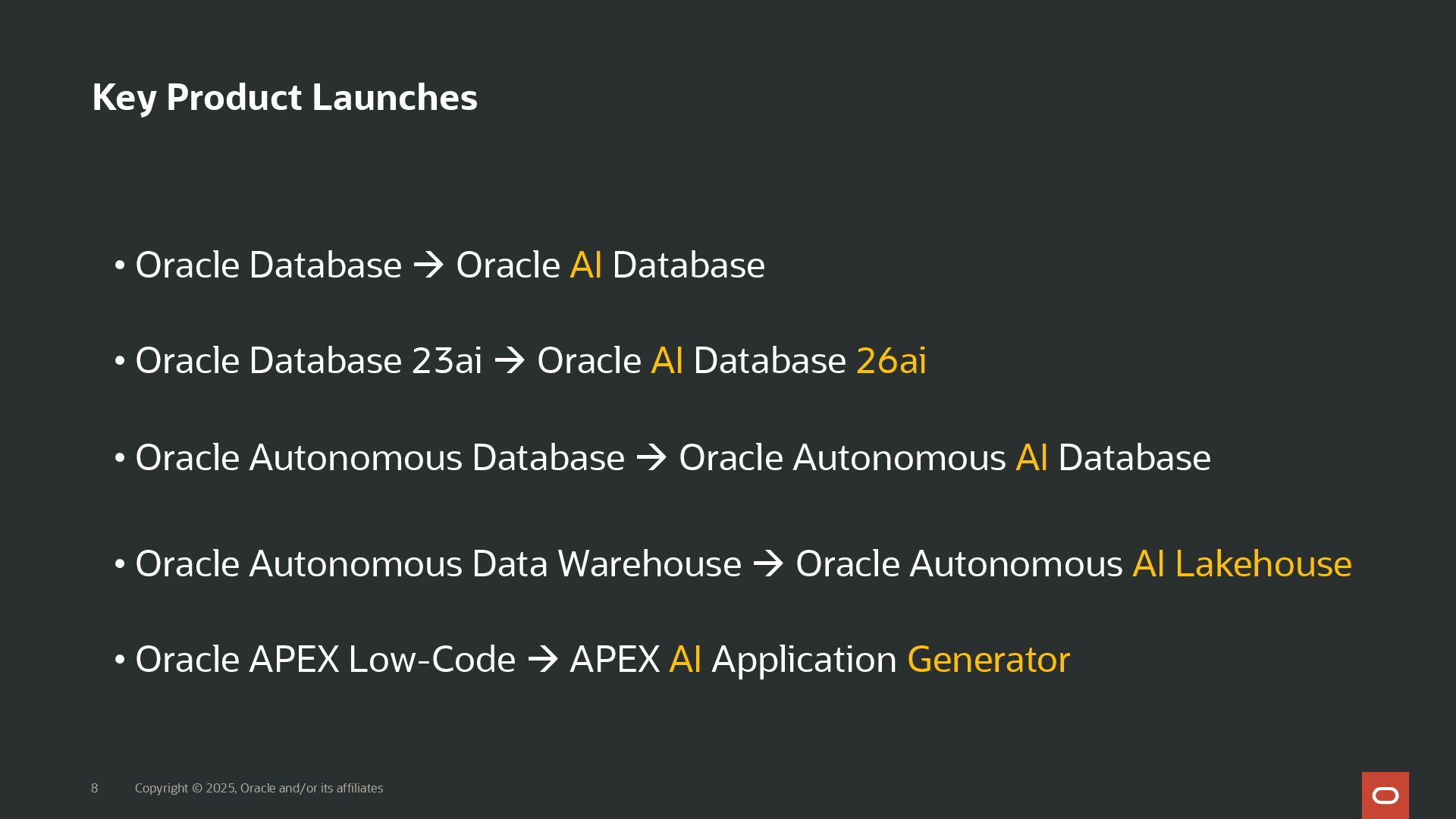This screenshot has height=819, width=1456.
Task: Click the arrow after the first "Oracle Database"
Action: 428,265
